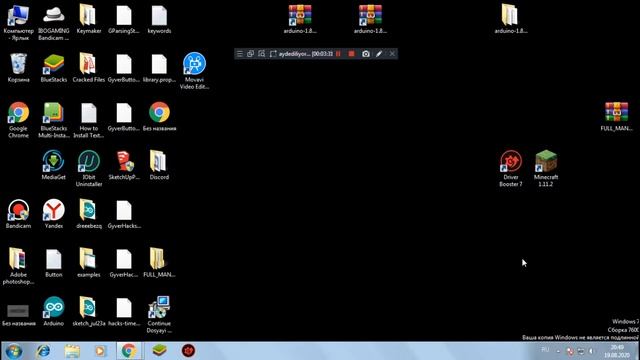
Task: Expand the hidden tray icons arrow
Action: [x=558, y=351]
